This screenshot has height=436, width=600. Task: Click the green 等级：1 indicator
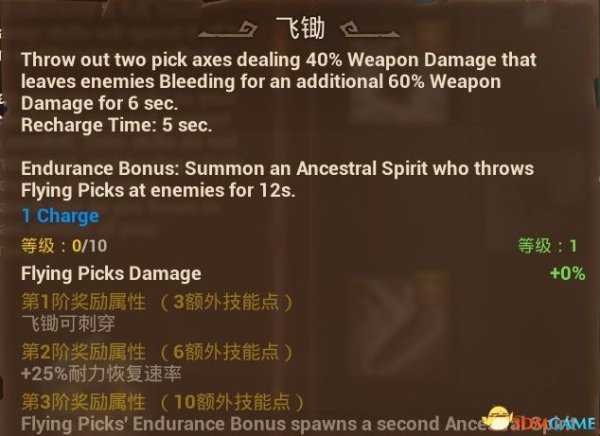pyautogui.click(x=547, y=245)
